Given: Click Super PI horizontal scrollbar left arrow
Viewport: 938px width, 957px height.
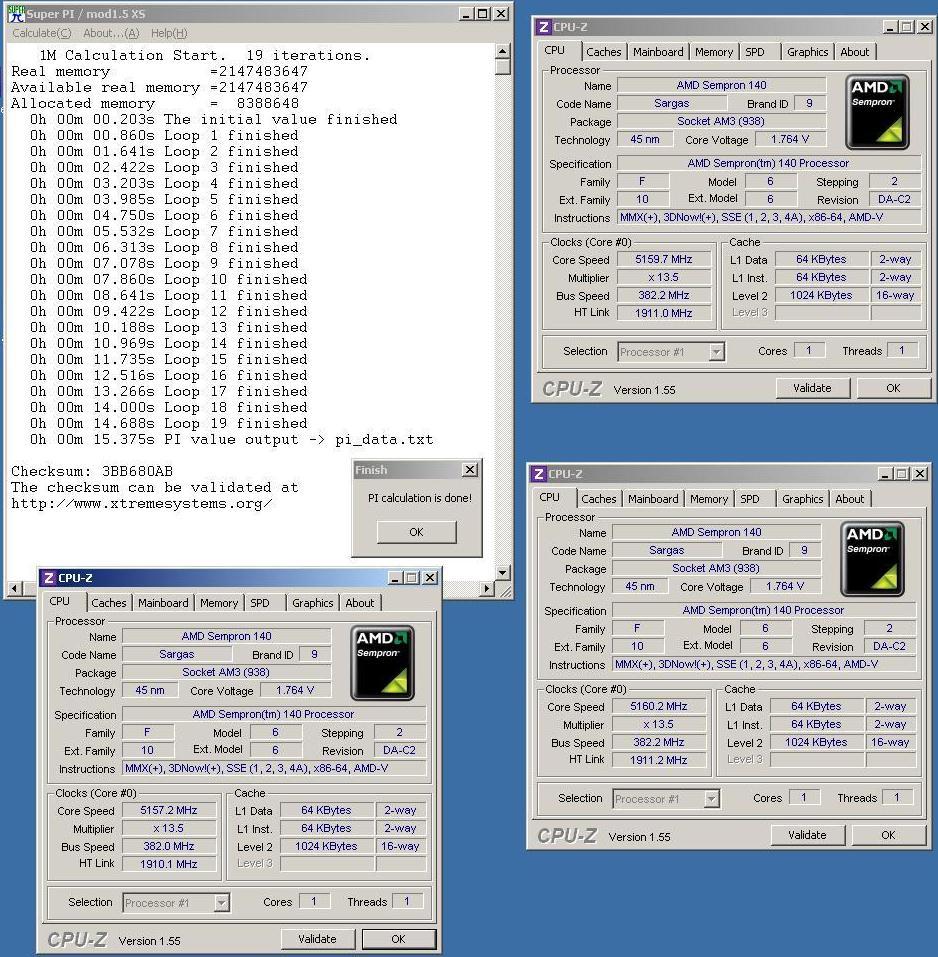Looking at the screenshot, I should (x=15, y=588).
